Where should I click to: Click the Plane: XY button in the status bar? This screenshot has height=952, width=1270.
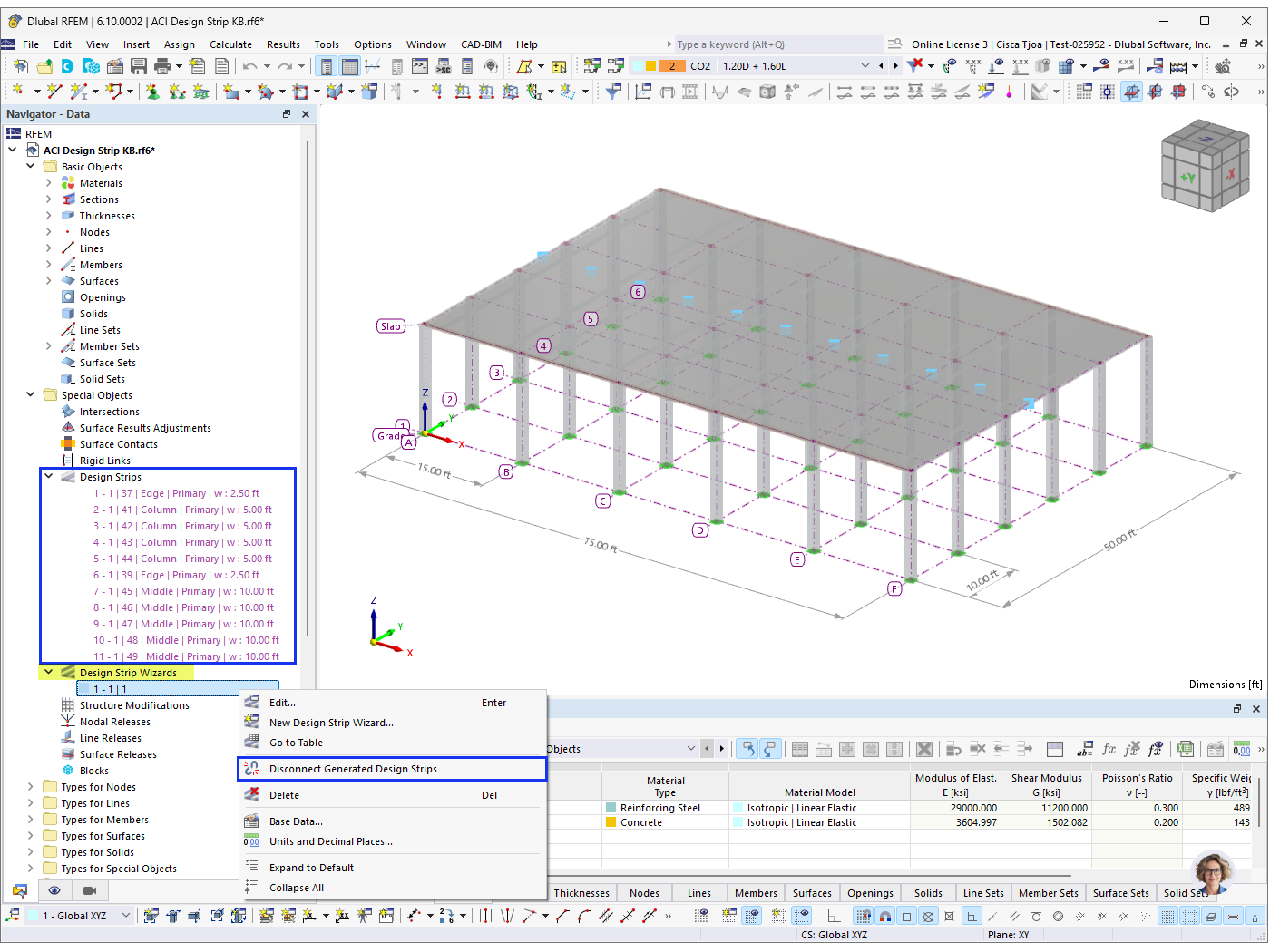[1008, 935]
